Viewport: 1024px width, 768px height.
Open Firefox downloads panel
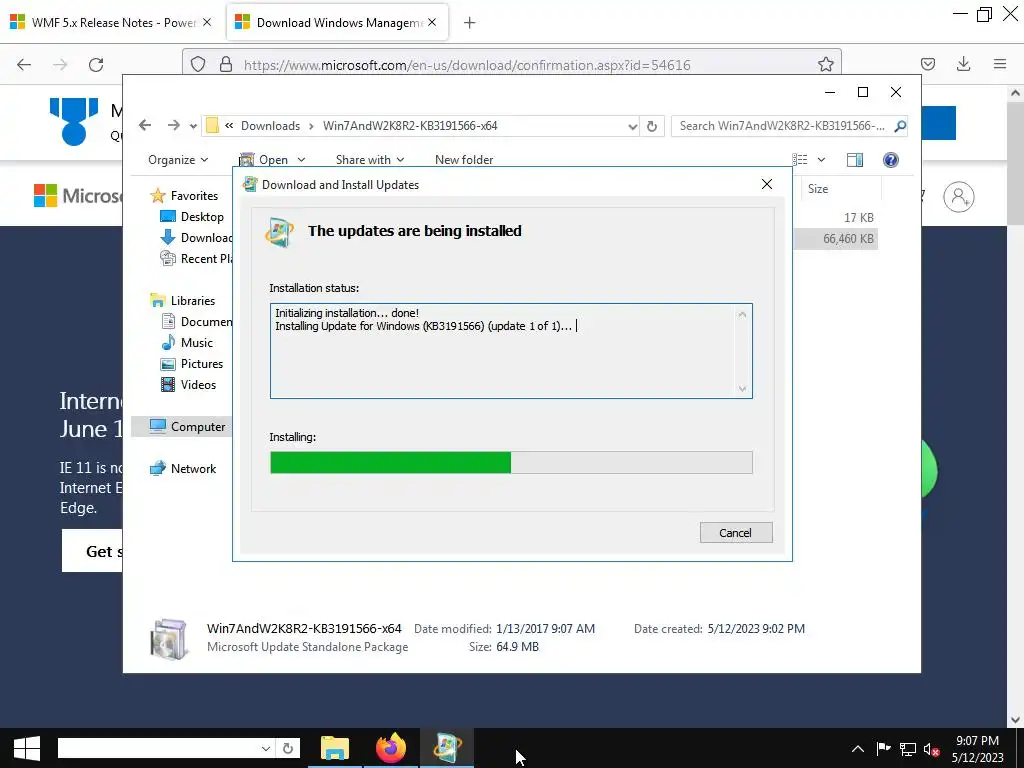tap(963, 64)
